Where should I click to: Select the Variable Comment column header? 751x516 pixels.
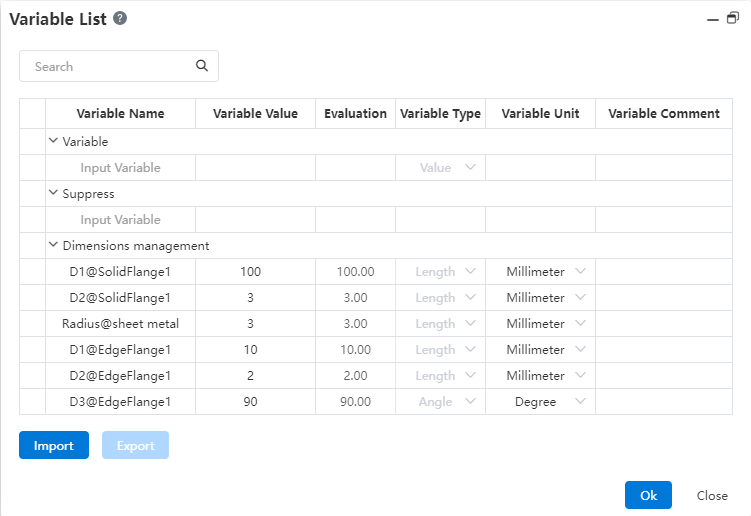664,114
